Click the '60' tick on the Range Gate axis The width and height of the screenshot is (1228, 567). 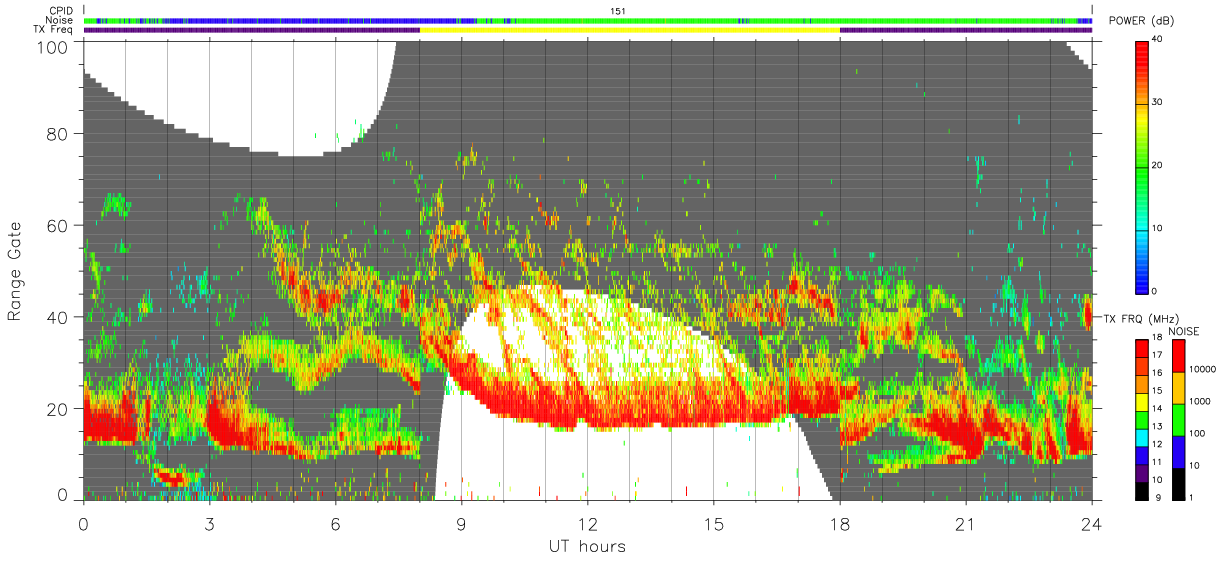click(59, 225)
